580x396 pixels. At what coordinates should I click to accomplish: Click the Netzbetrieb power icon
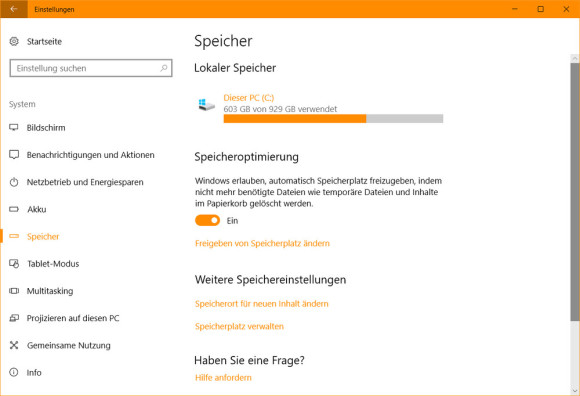[14, 182]
